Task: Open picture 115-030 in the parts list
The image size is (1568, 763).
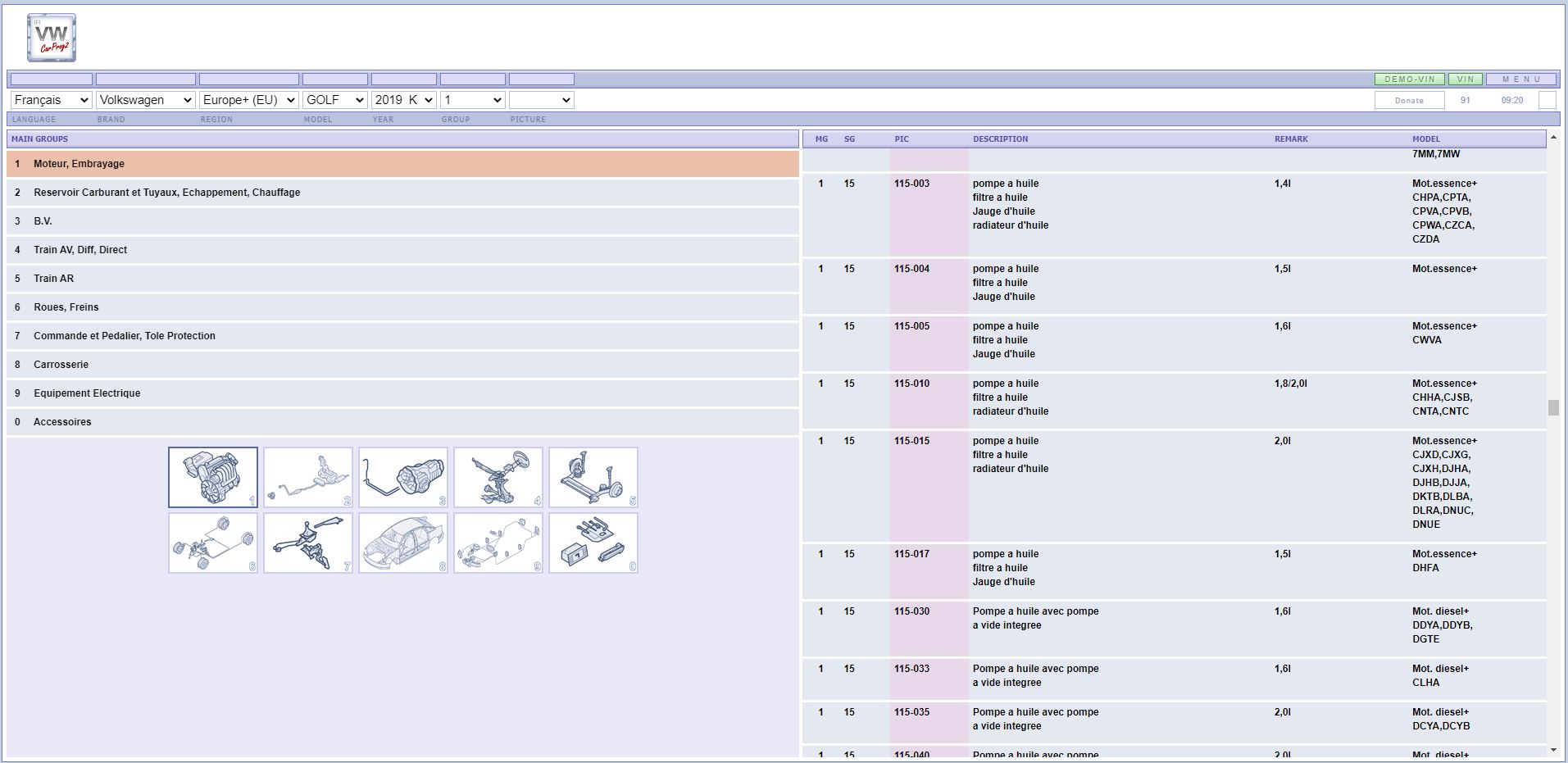Action: tap(911, 611)
